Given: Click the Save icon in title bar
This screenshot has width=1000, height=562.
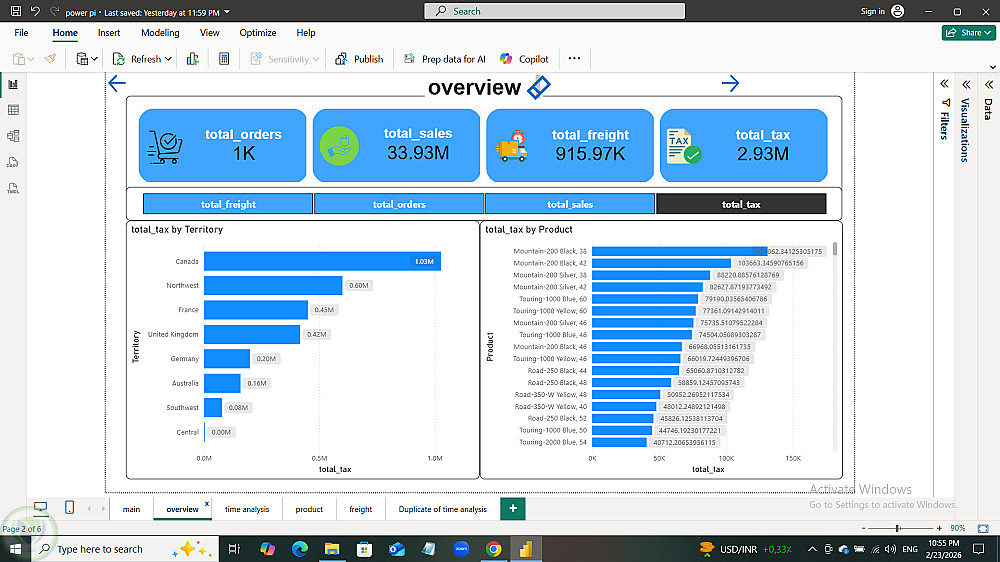Looking at the screenshot, I should click(x=16, y=11).
